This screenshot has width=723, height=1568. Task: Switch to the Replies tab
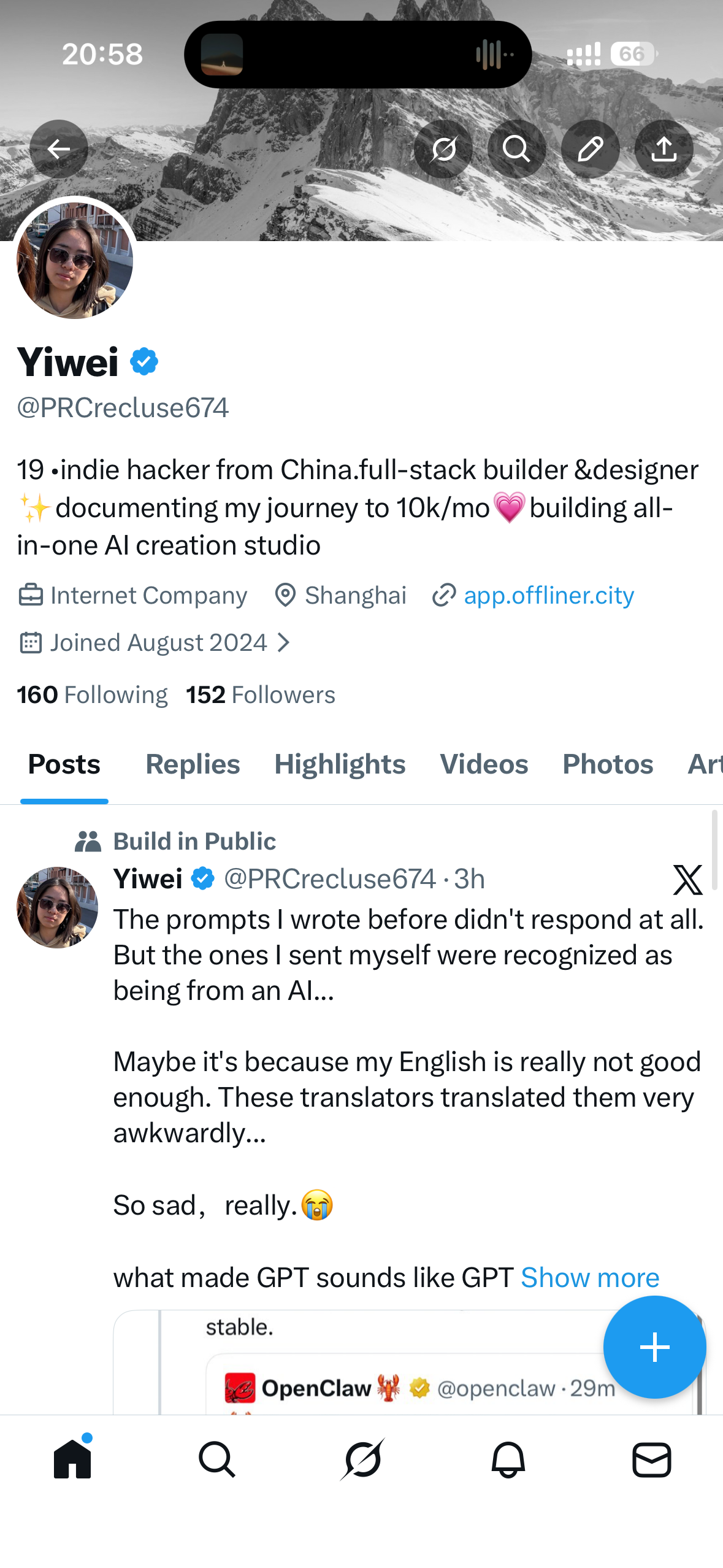coord(193,764)
